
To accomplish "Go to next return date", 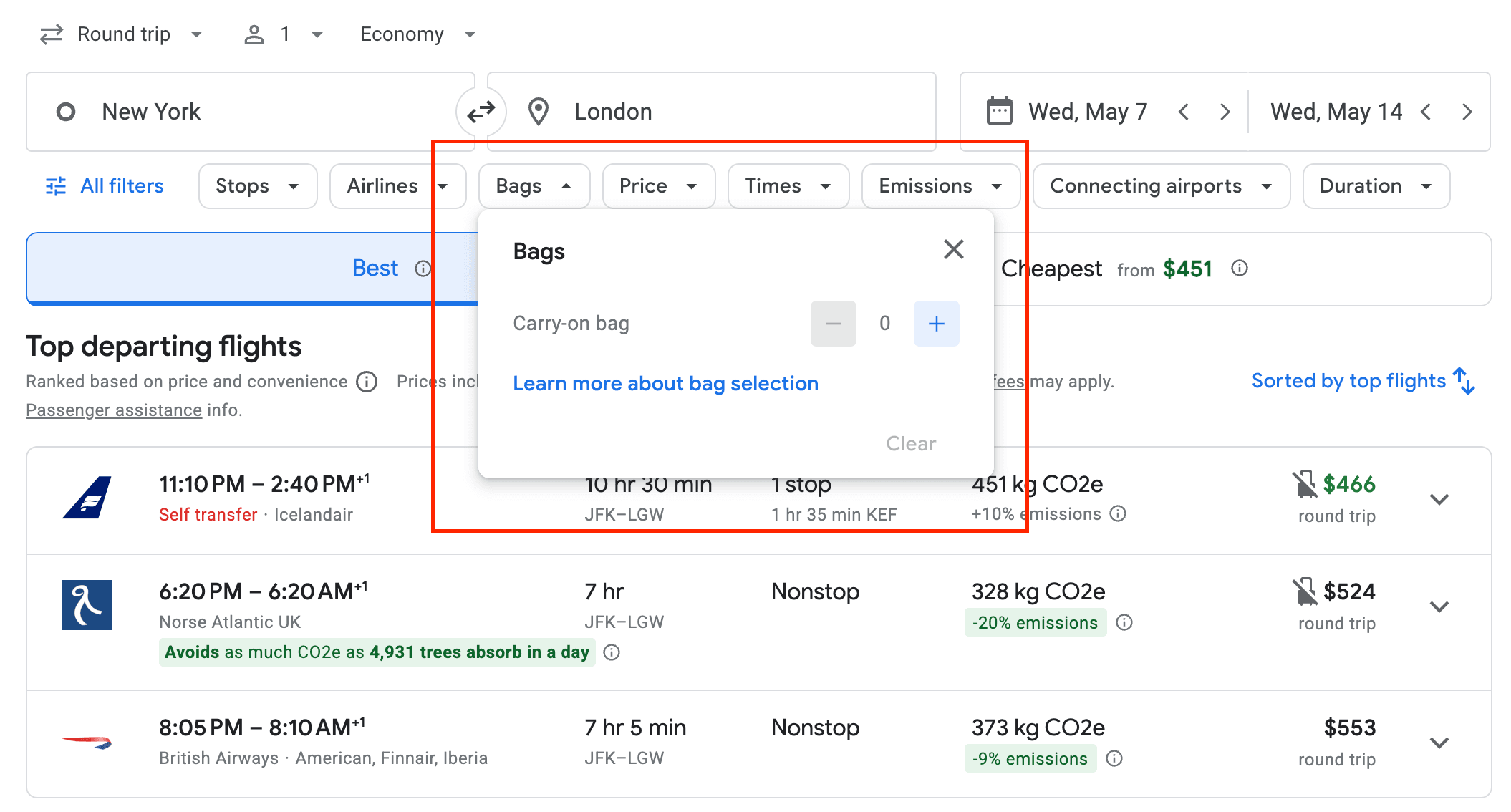I will [x=1467, y=112].
